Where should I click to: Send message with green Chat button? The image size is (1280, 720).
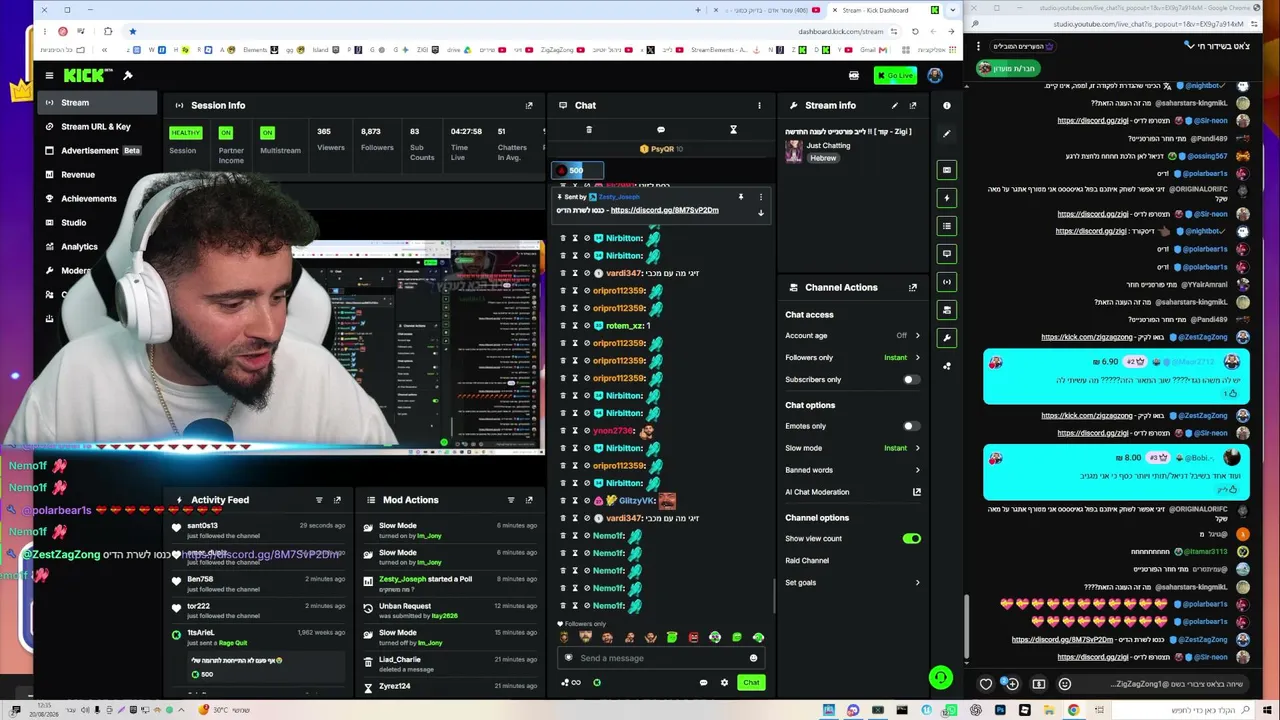point(751,683)
